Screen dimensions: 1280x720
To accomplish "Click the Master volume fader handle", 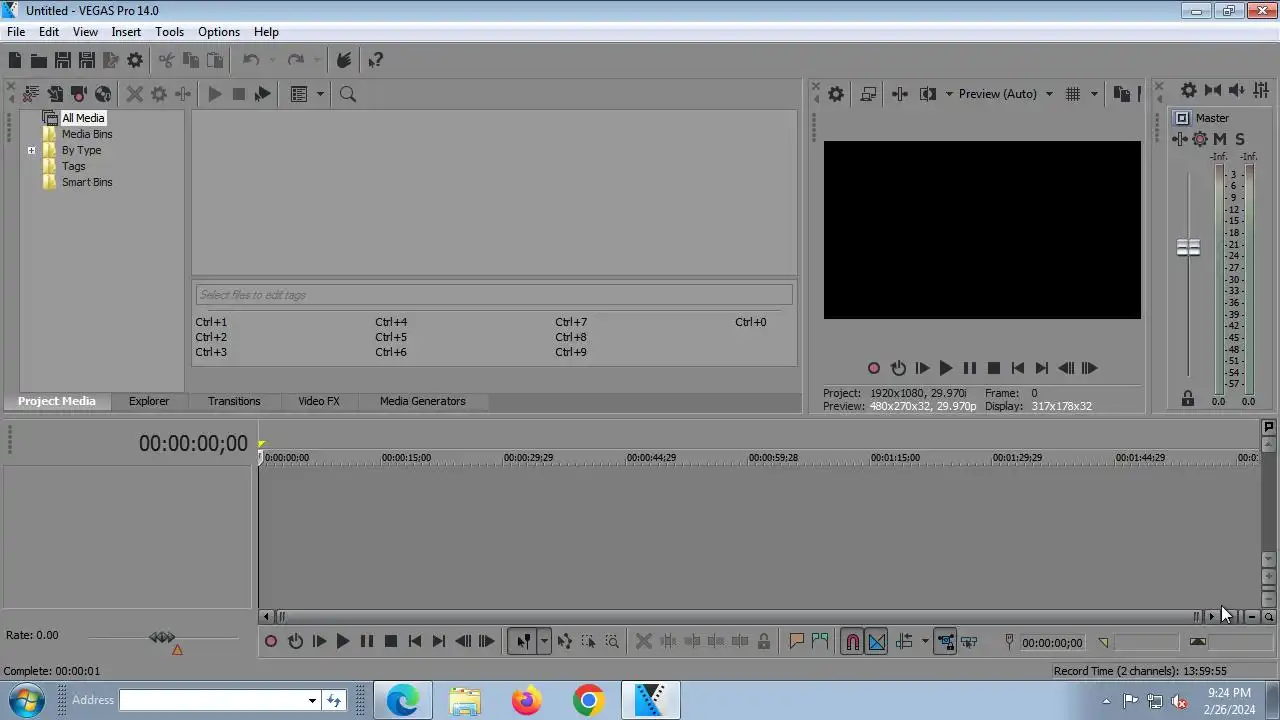I will pos(1188,248).
